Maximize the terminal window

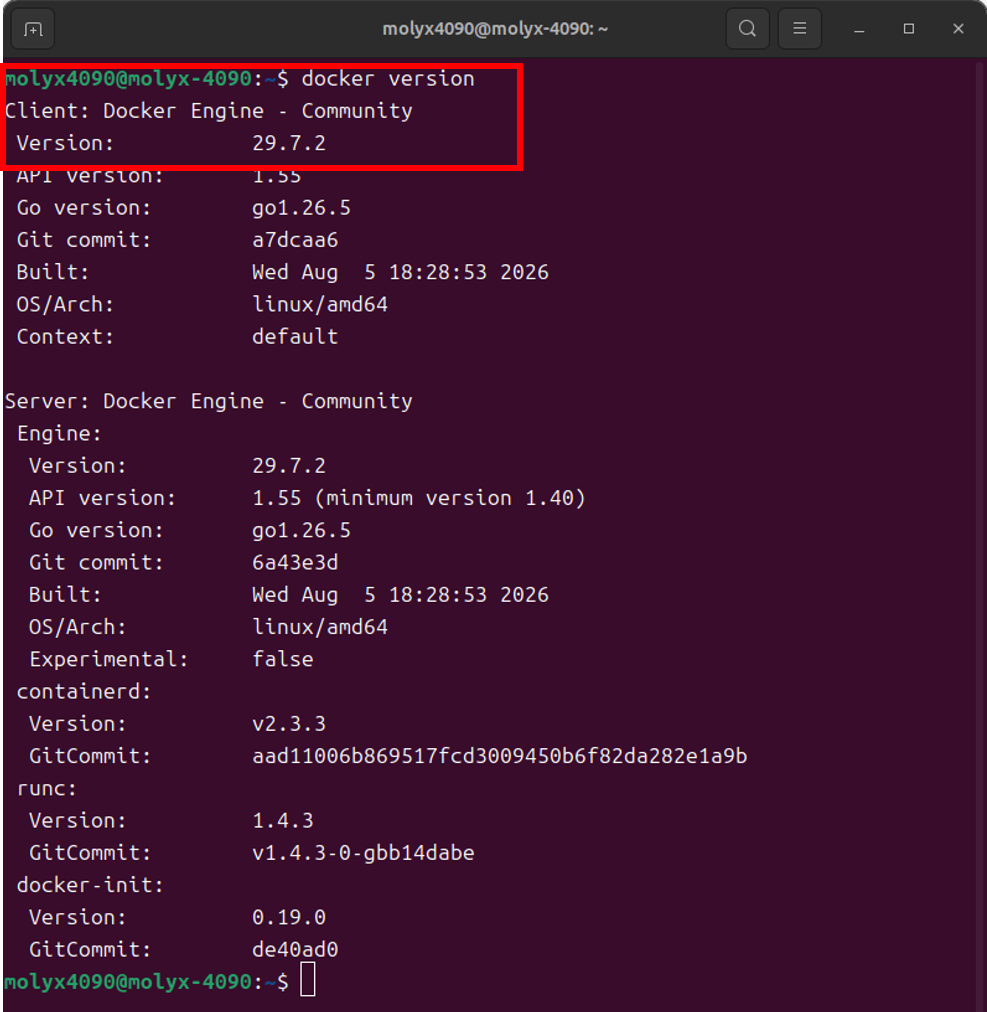(x=909, y=29)
